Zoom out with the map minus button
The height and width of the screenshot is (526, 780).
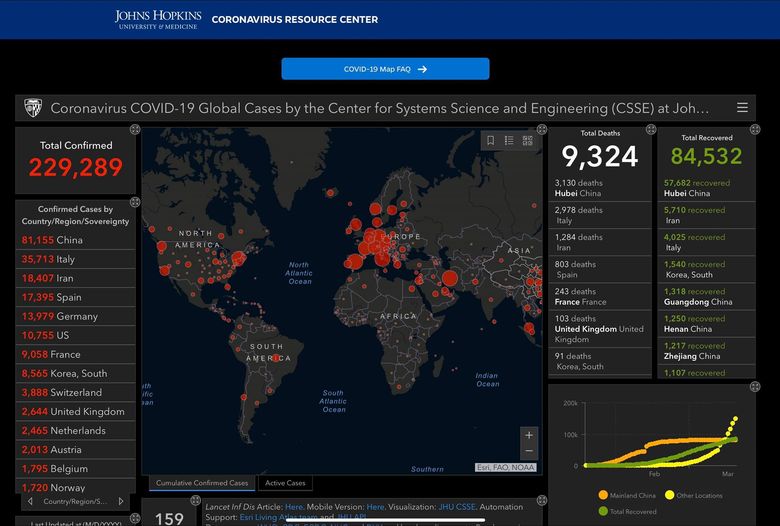tap(529, 451)
